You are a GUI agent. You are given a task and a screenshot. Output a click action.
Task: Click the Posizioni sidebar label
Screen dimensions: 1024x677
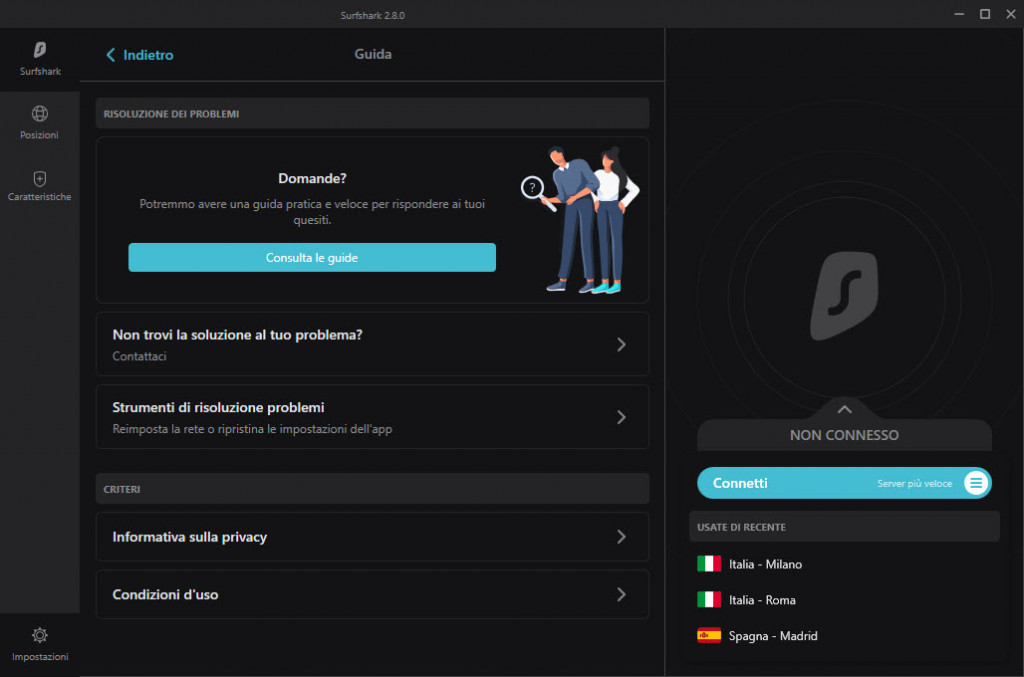click(x=39, y=135)
